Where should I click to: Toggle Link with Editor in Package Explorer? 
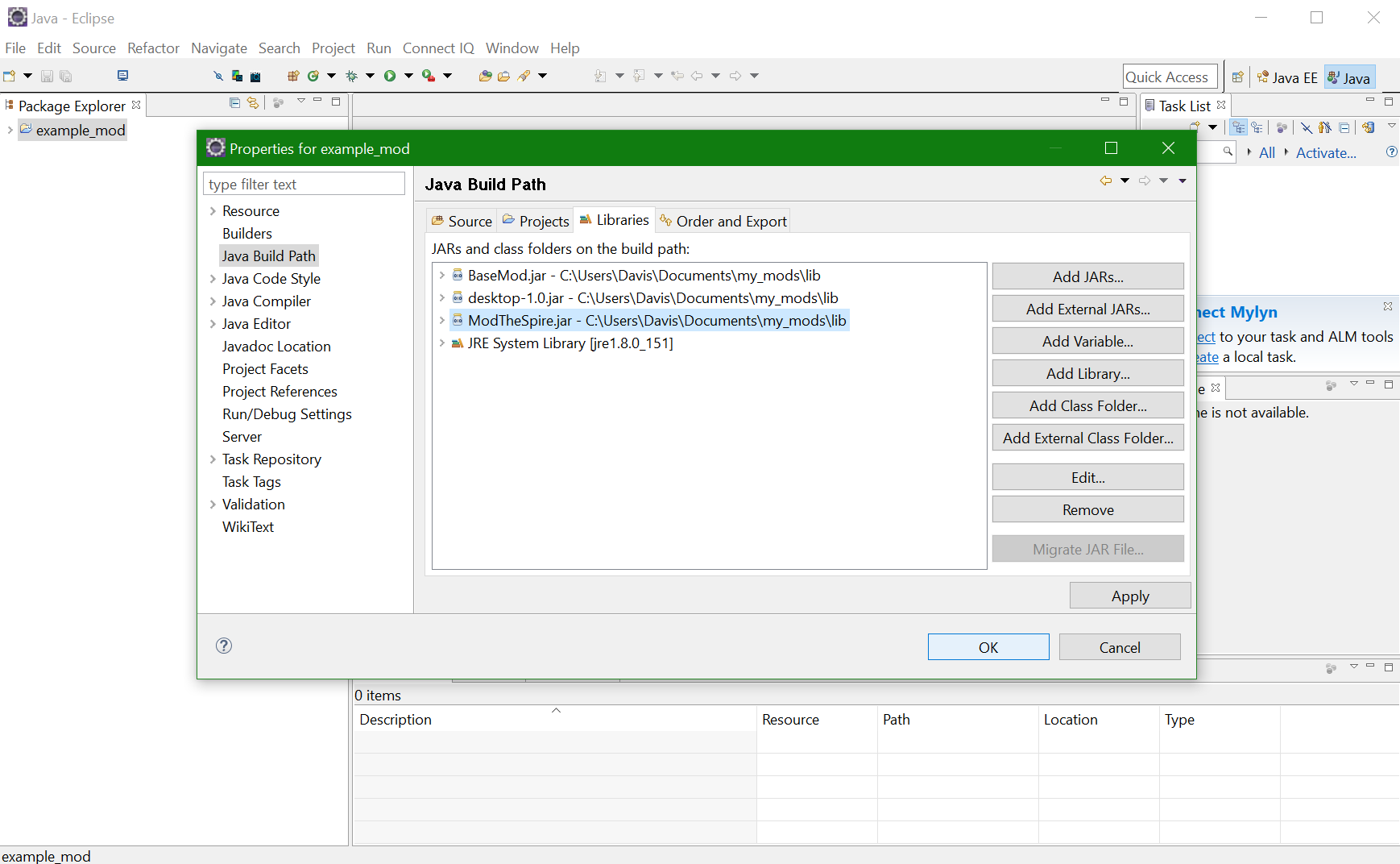[x=253, y=102]
